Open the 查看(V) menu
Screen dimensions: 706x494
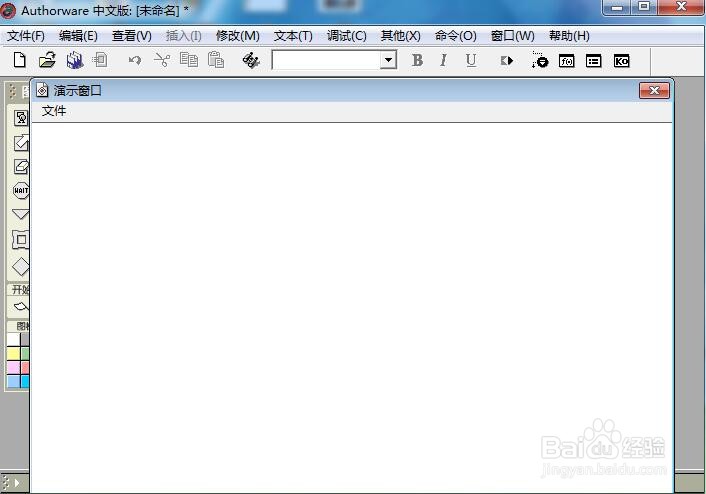(131, 36)
